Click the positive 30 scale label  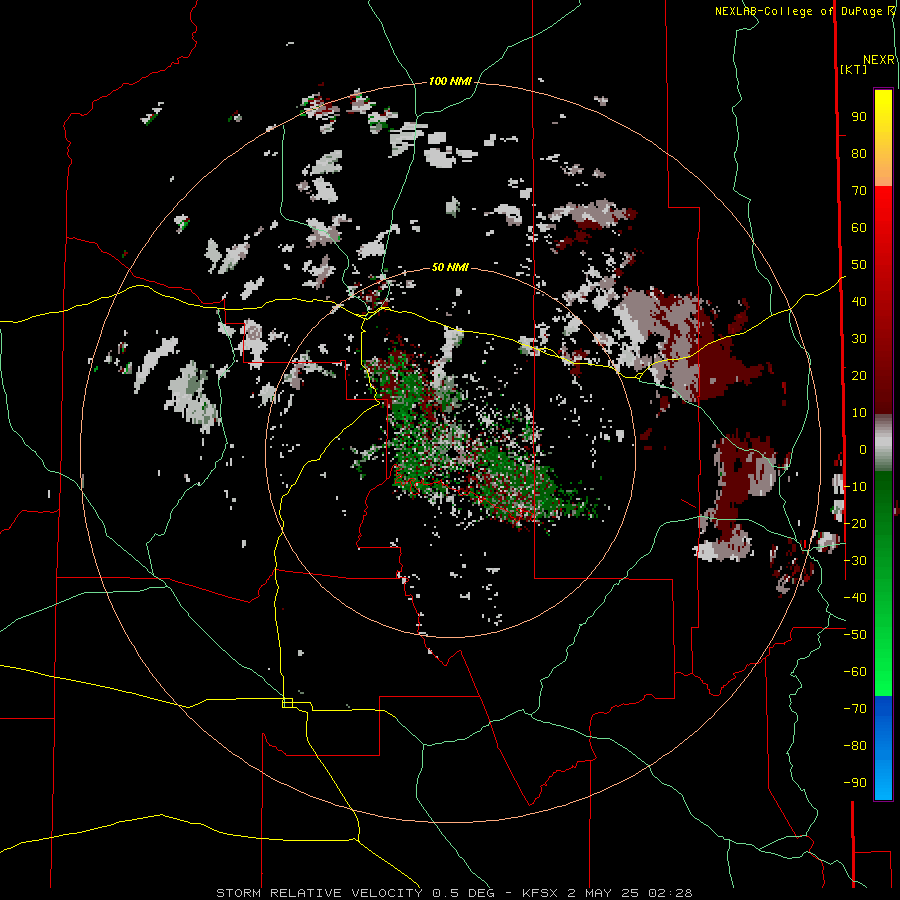point(859,339)
